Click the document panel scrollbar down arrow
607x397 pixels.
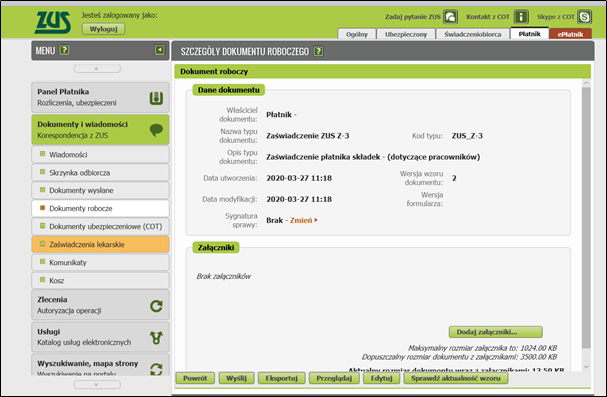click(x=586, y=366)
